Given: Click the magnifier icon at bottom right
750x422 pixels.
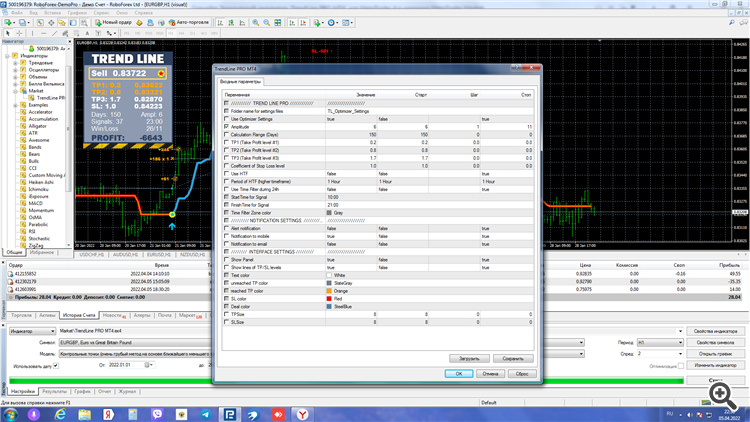Looking at the screenshot, I should pyautogui.click(x=723, y=395).
